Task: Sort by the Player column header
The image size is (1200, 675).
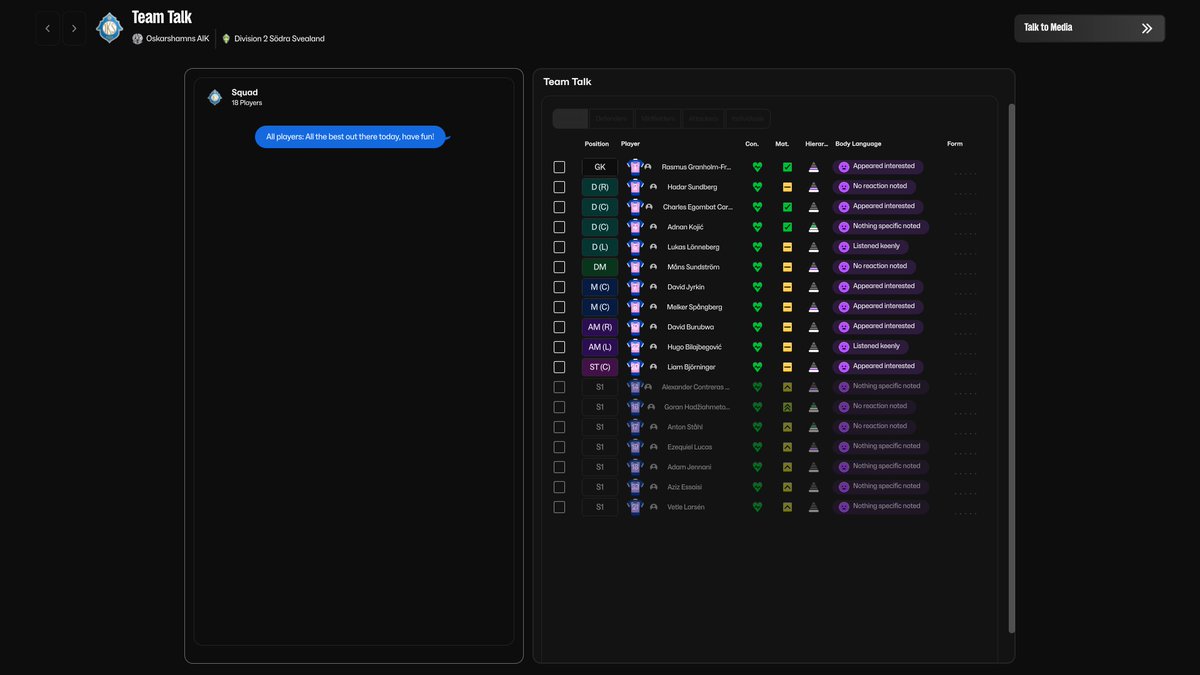Action: (x=630, y=144)
